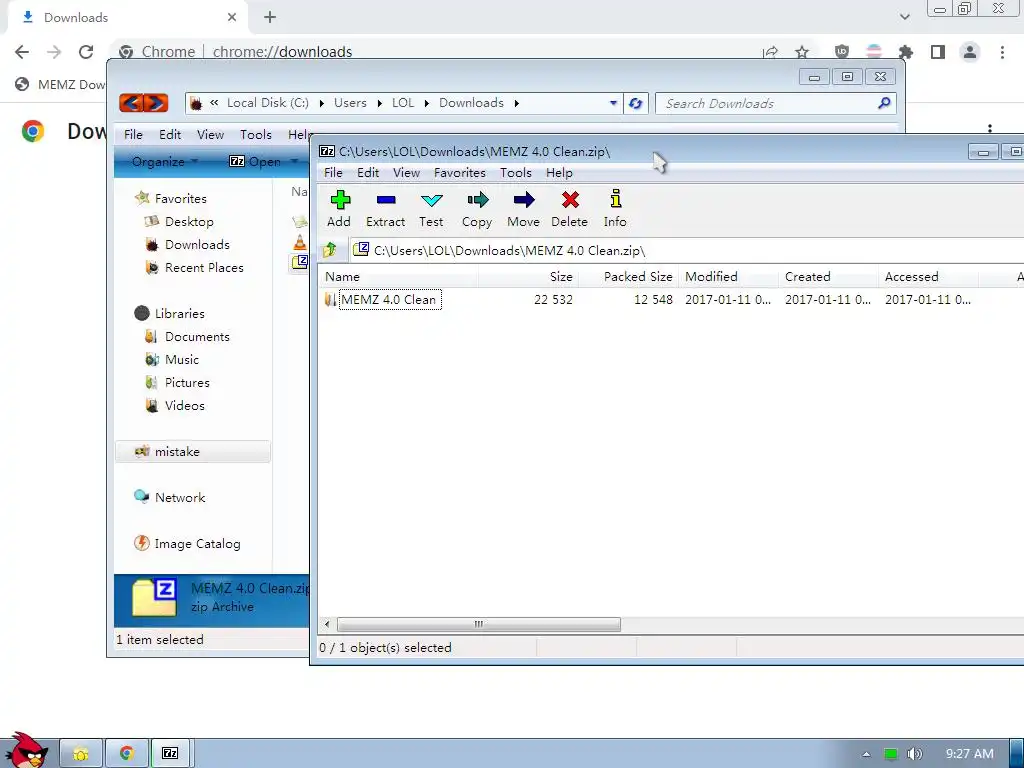Click Open button in Explorer toolbar
This screenshot has height=768, width=1024.
click(x=256, y=161)
